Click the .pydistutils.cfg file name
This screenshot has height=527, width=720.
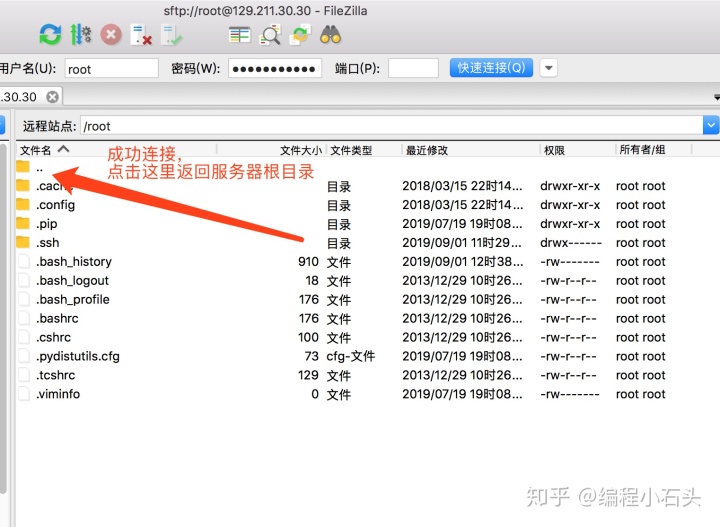point(78,356)
